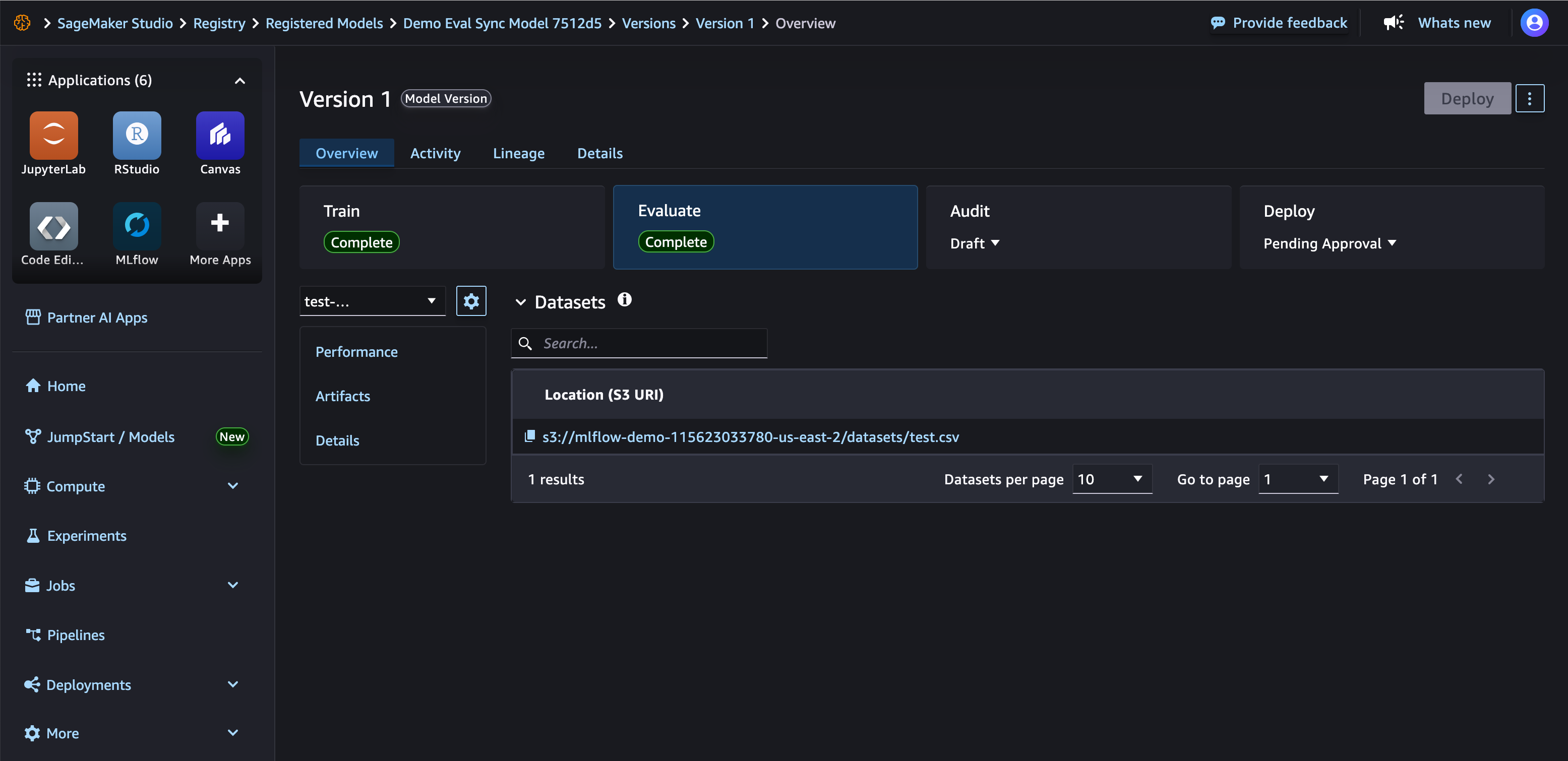Image resolution: width=1568 pixels, height=761 pixels.
Task: Launch the MLflow application
Action: click(137, 226)
